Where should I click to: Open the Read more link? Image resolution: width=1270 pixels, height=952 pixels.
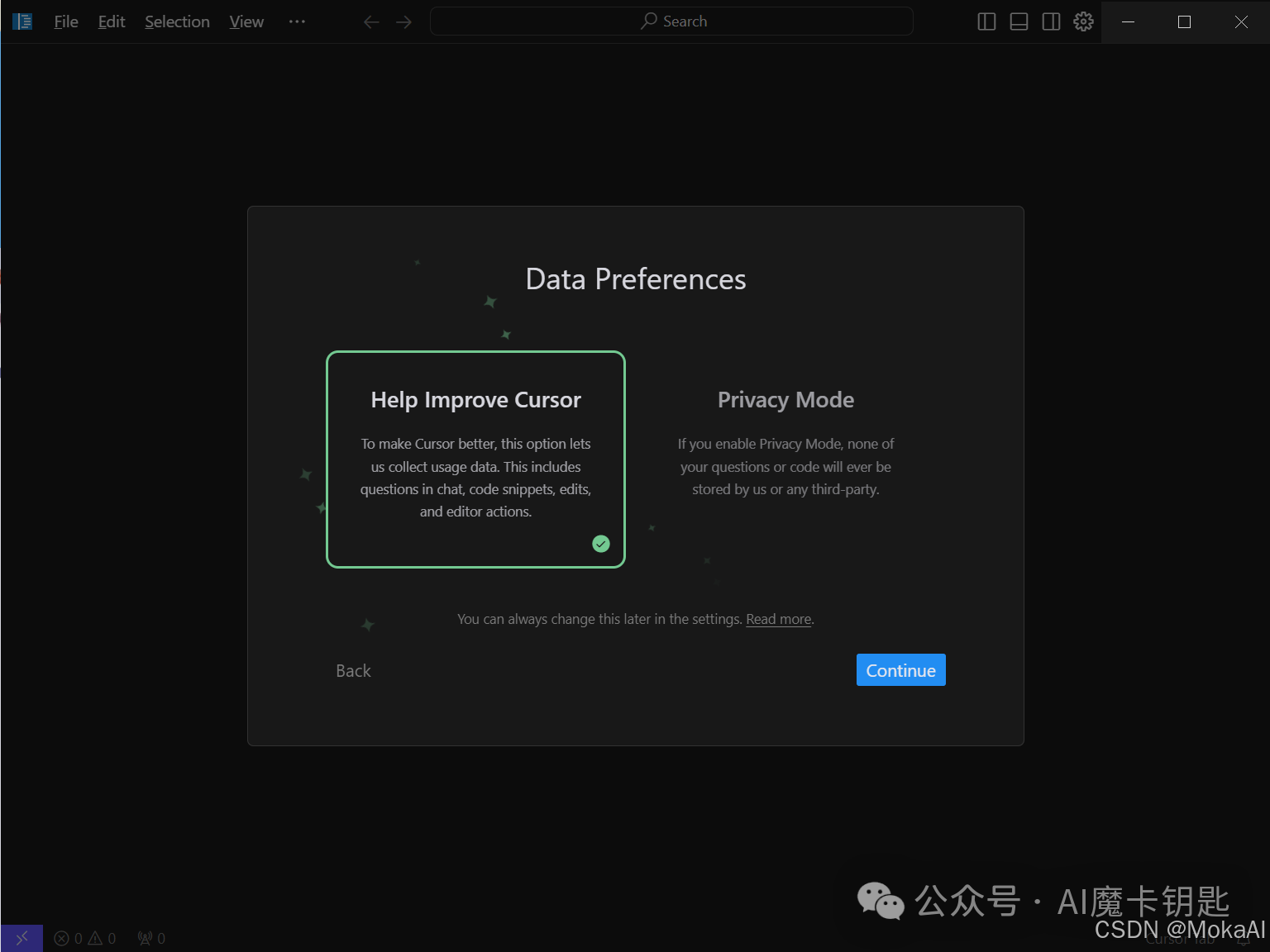point(779,619)
